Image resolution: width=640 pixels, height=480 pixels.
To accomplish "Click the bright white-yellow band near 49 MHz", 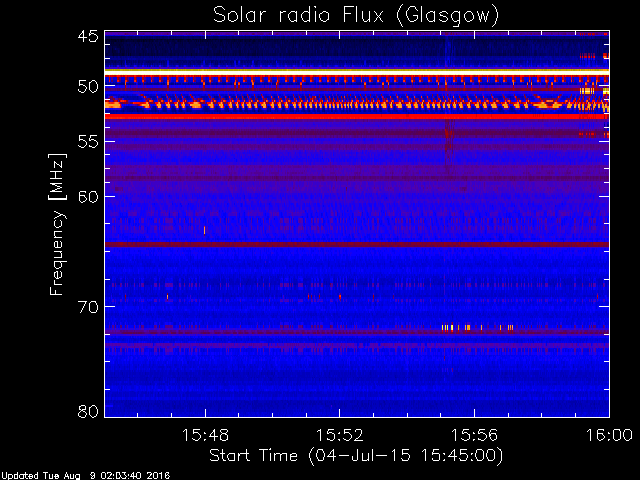I will pyautogui.click(x=357, y=72).
